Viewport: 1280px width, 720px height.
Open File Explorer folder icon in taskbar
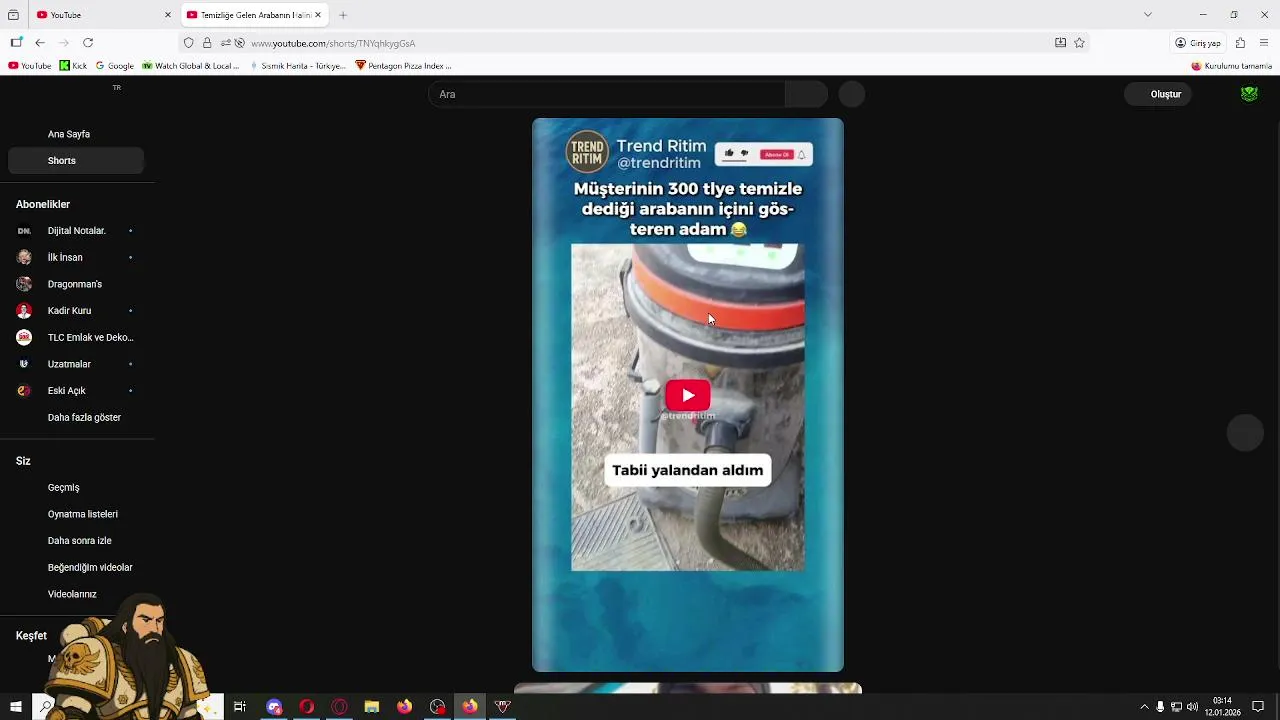(371, 707)
